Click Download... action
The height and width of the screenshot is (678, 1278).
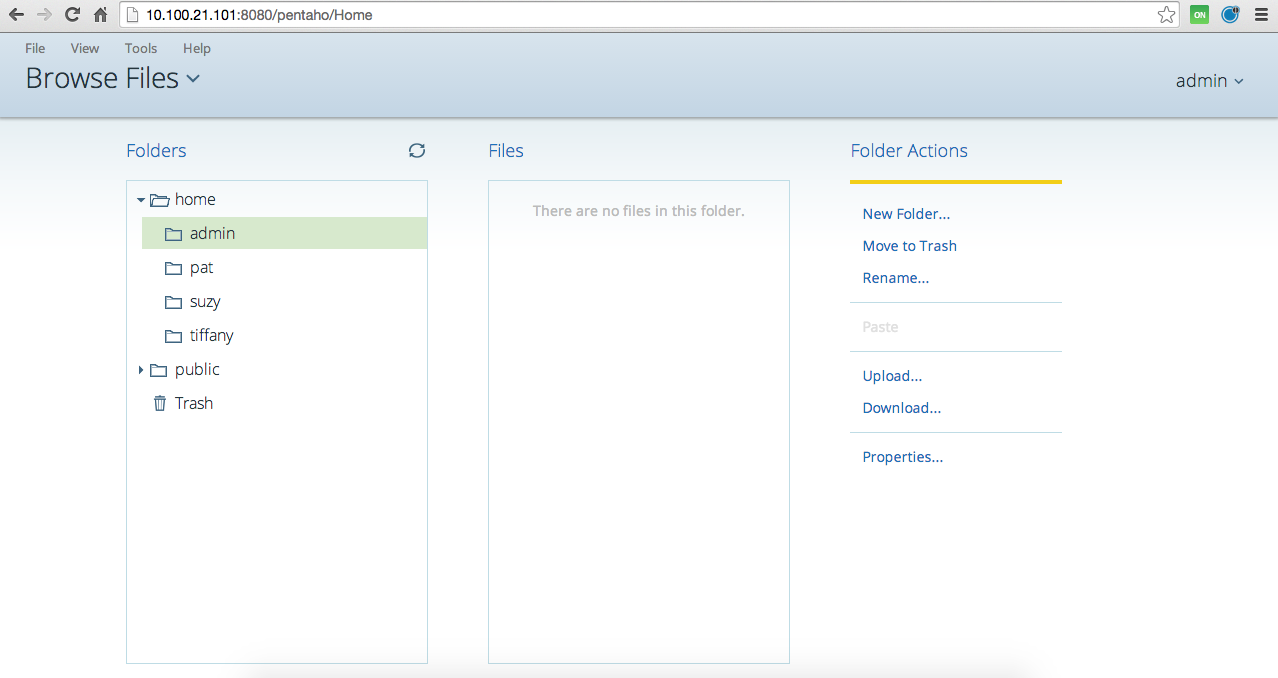click(902, 408)
